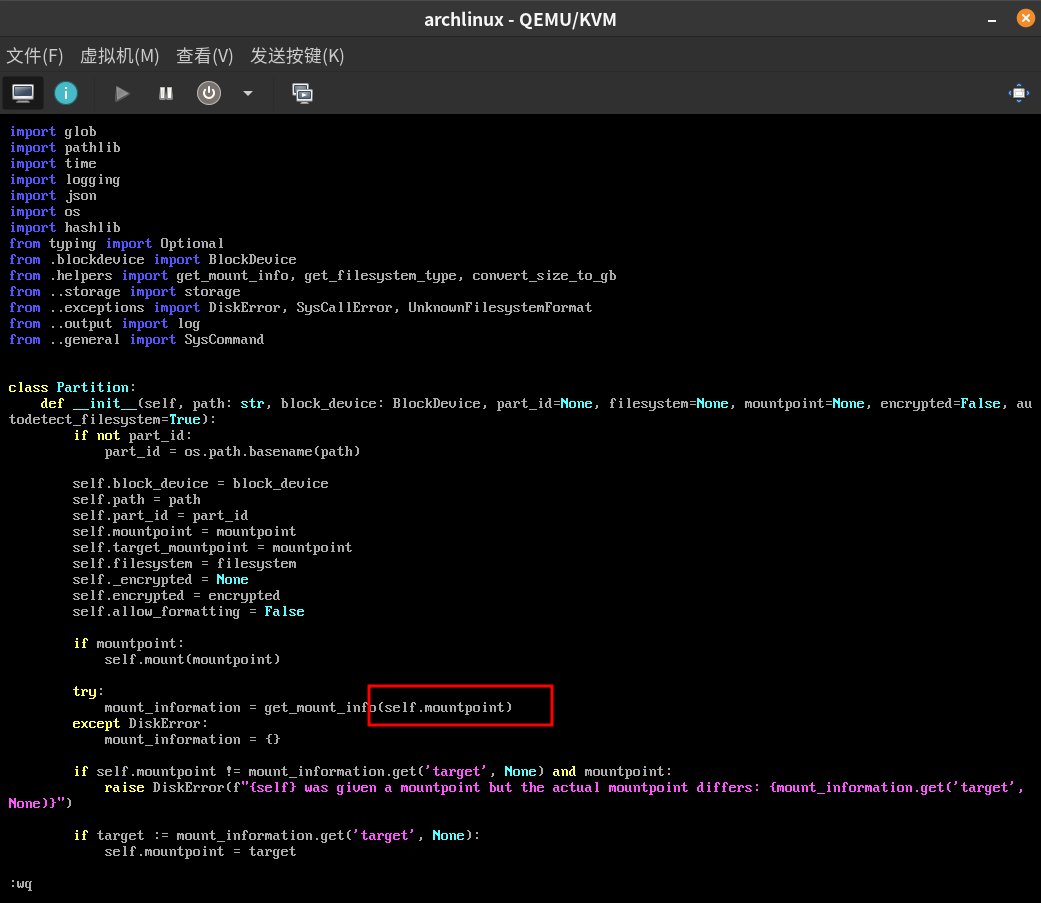Image resolution: width=1041 pixels, height=903 pixels.
Task: Click 'self.target_mountpoint = mountpoint' line
Action: 212,547
